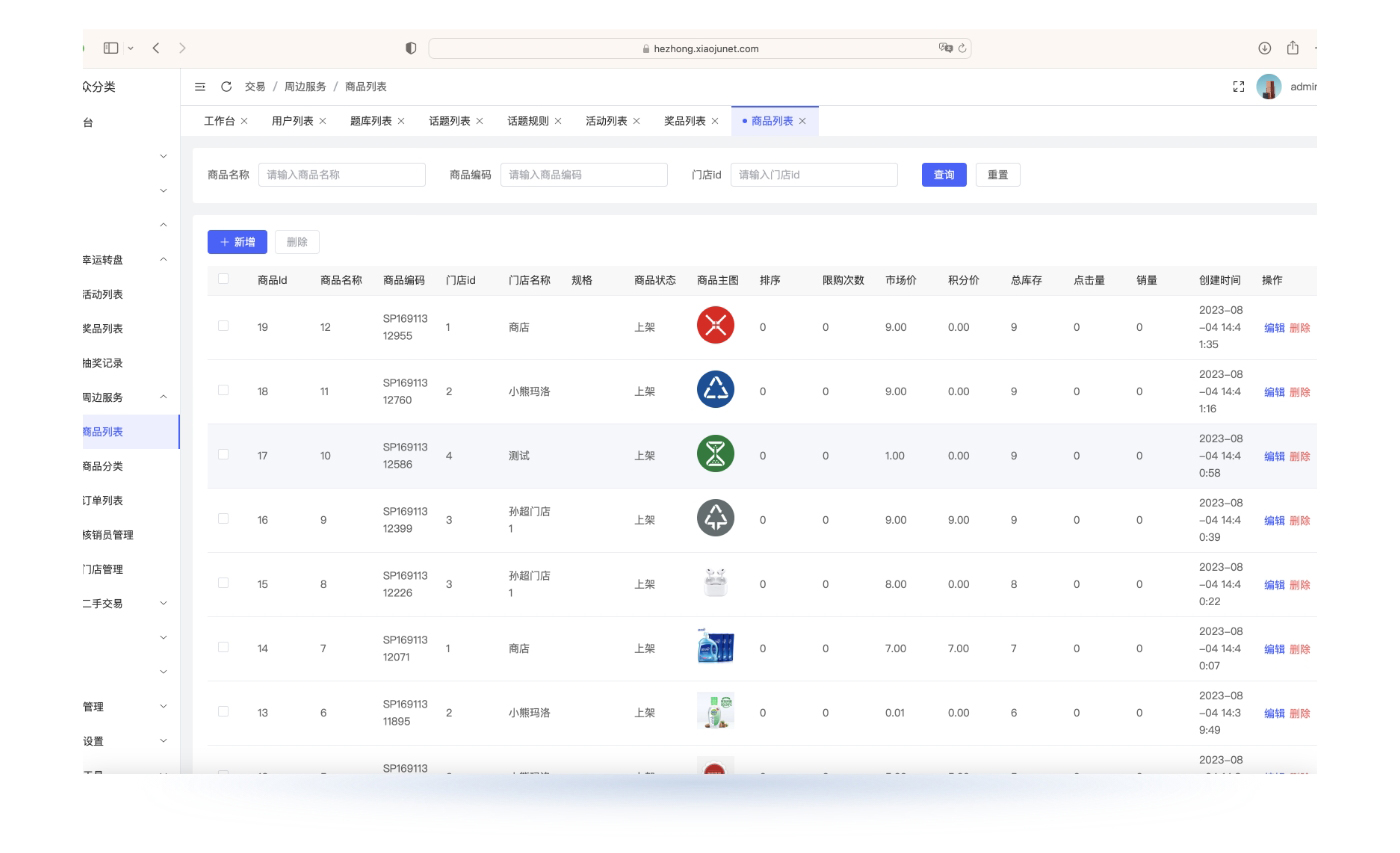Screen dimensions: 1400x853
Task: Select checkbox for product ID 16
Action: pos(223,519)
